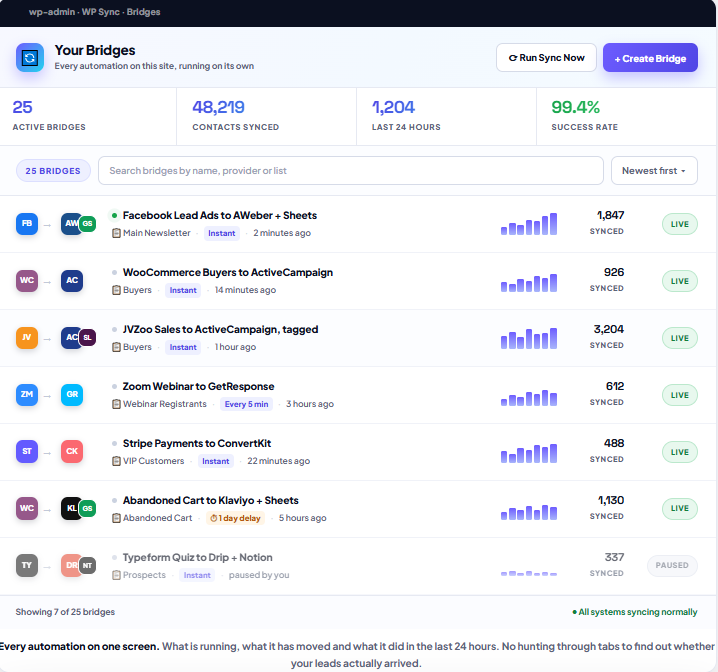Click the 25 Bridges pill
Viewport: 718px width, 672px height.
tap(53, 171)
